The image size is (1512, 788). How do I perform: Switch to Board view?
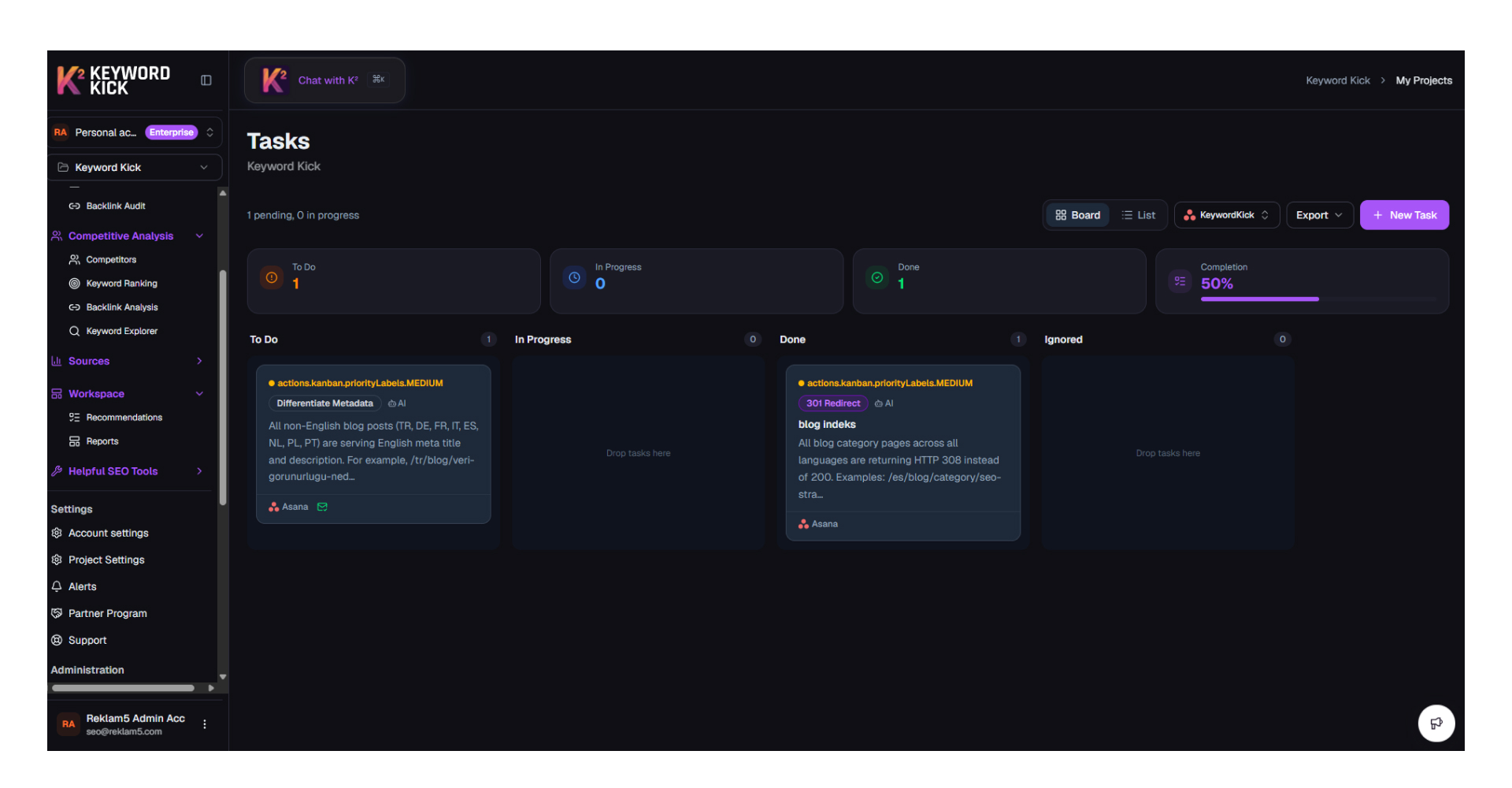[1077, 215]
